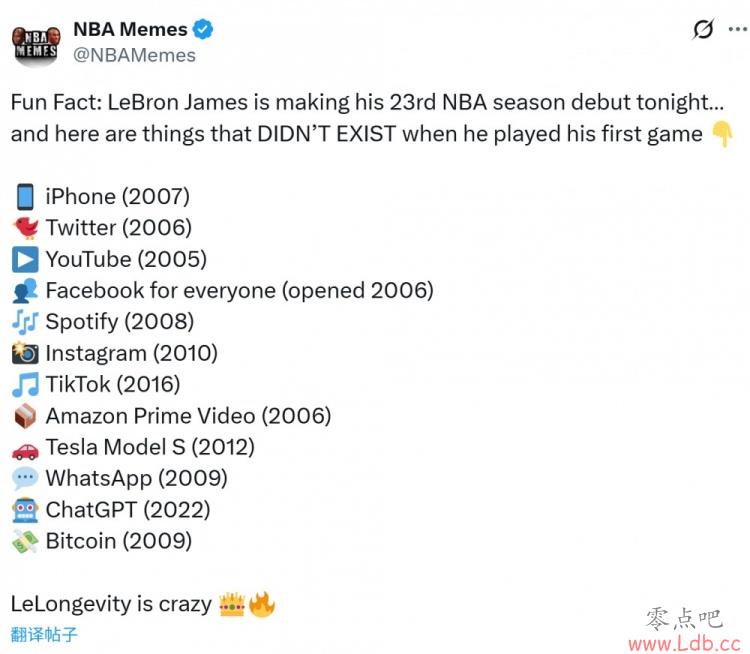Click the speech bubble emoji beside WhatsApp

tap(25, 478)
